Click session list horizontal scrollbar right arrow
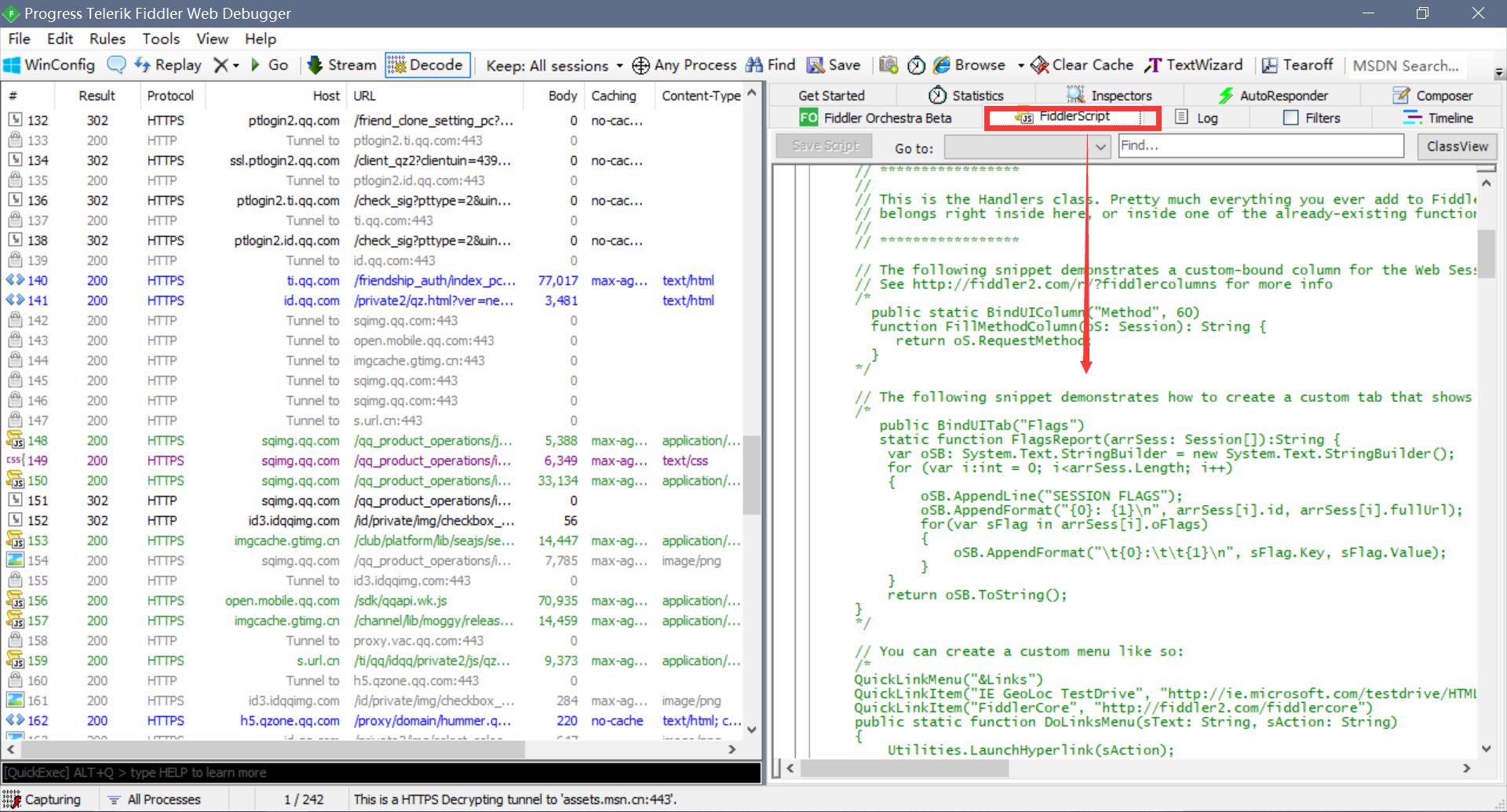The height and width of the screenshot is (812, 1507). pyautogui.click(x=732, y=749)
